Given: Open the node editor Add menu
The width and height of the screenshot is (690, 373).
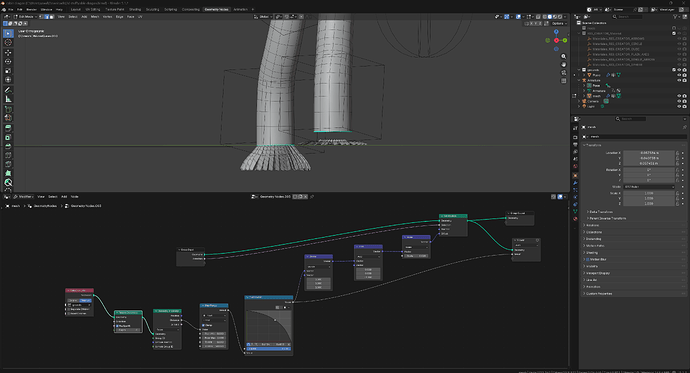Looking at the screenshot, I should [x=64, y=197].
